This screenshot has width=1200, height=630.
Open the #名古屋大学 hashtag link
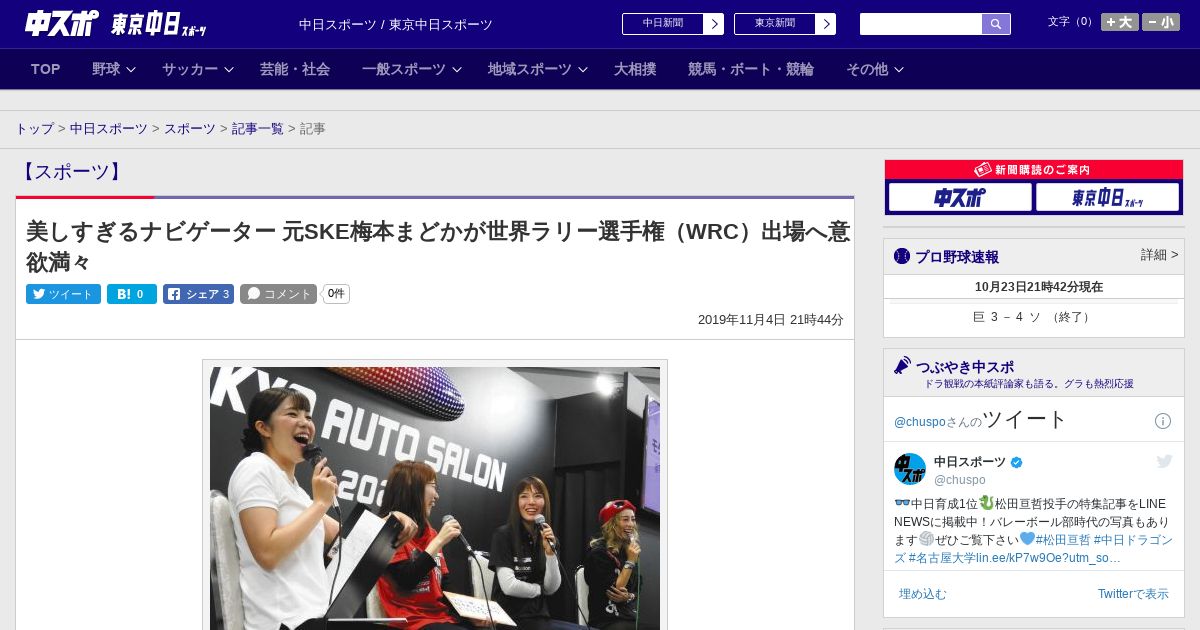tap(941, 558)
